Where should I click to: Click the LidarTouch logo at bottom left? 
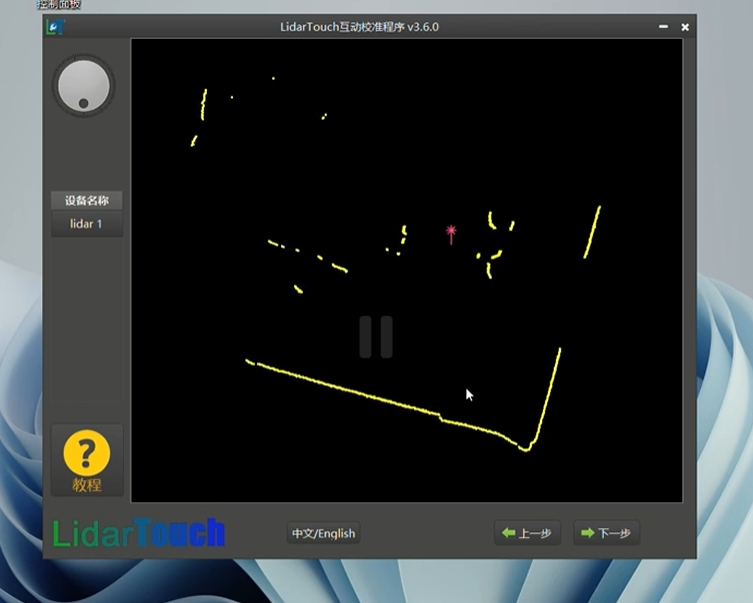pos(138,532)
